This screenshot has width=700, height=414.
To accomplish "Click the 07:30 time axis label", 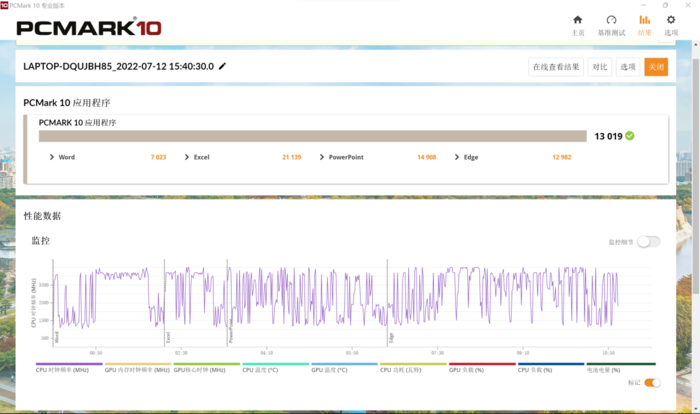I will click(x=438, y=353).
